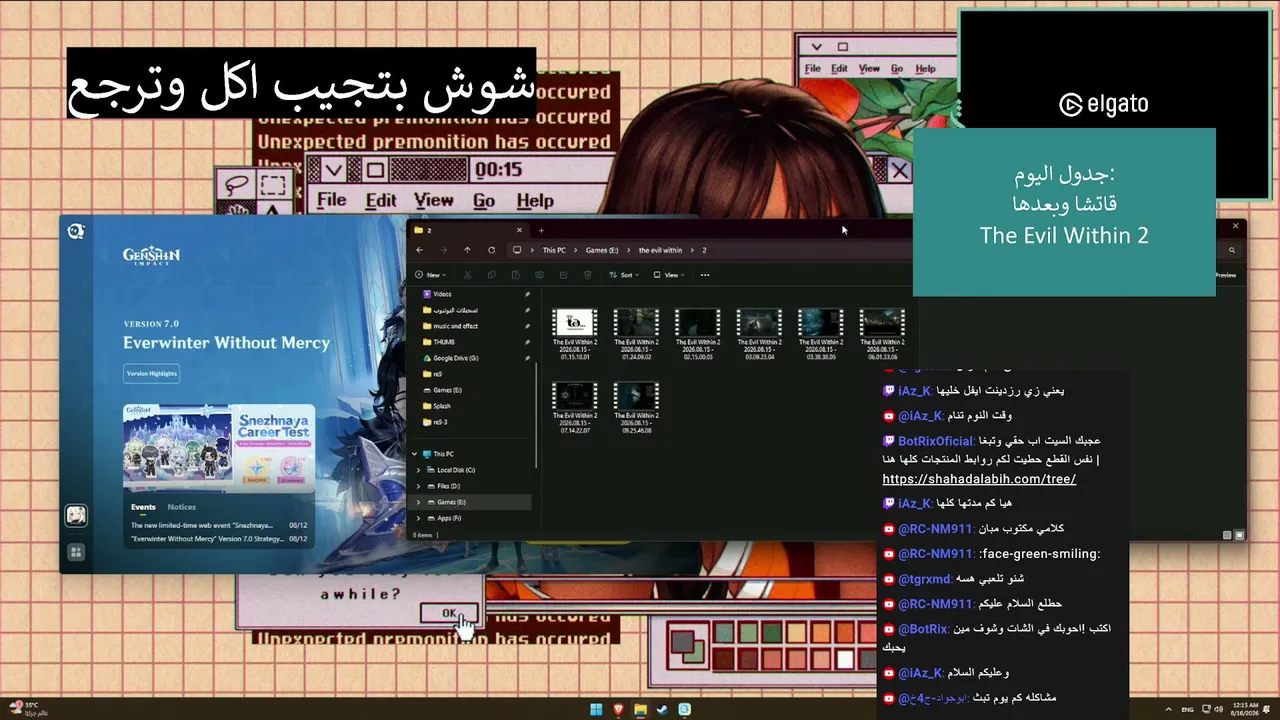Click the Rename icon in Explorer toolbar

(538, 275)
